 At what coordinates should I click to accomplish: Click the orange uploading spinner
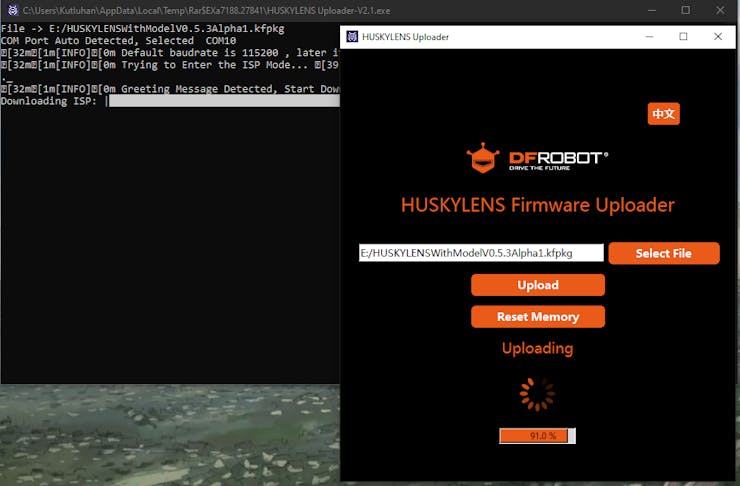(x=538, y=394)
